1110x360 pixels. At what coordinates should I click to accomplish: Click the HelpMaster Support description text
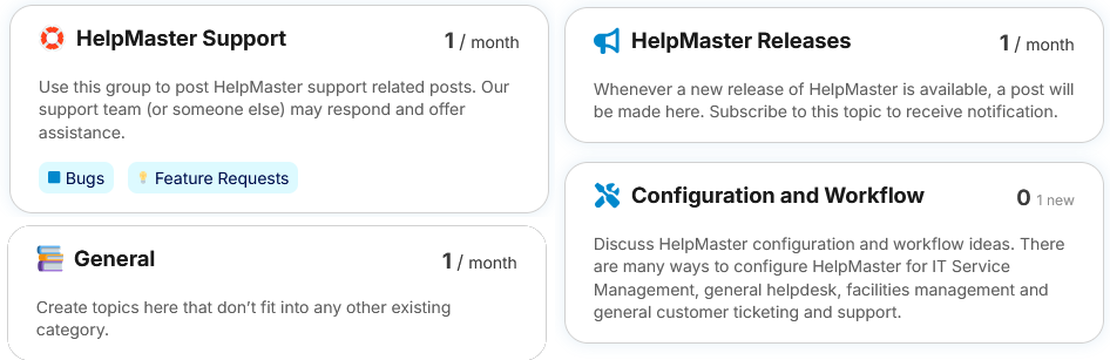(274, 110)
